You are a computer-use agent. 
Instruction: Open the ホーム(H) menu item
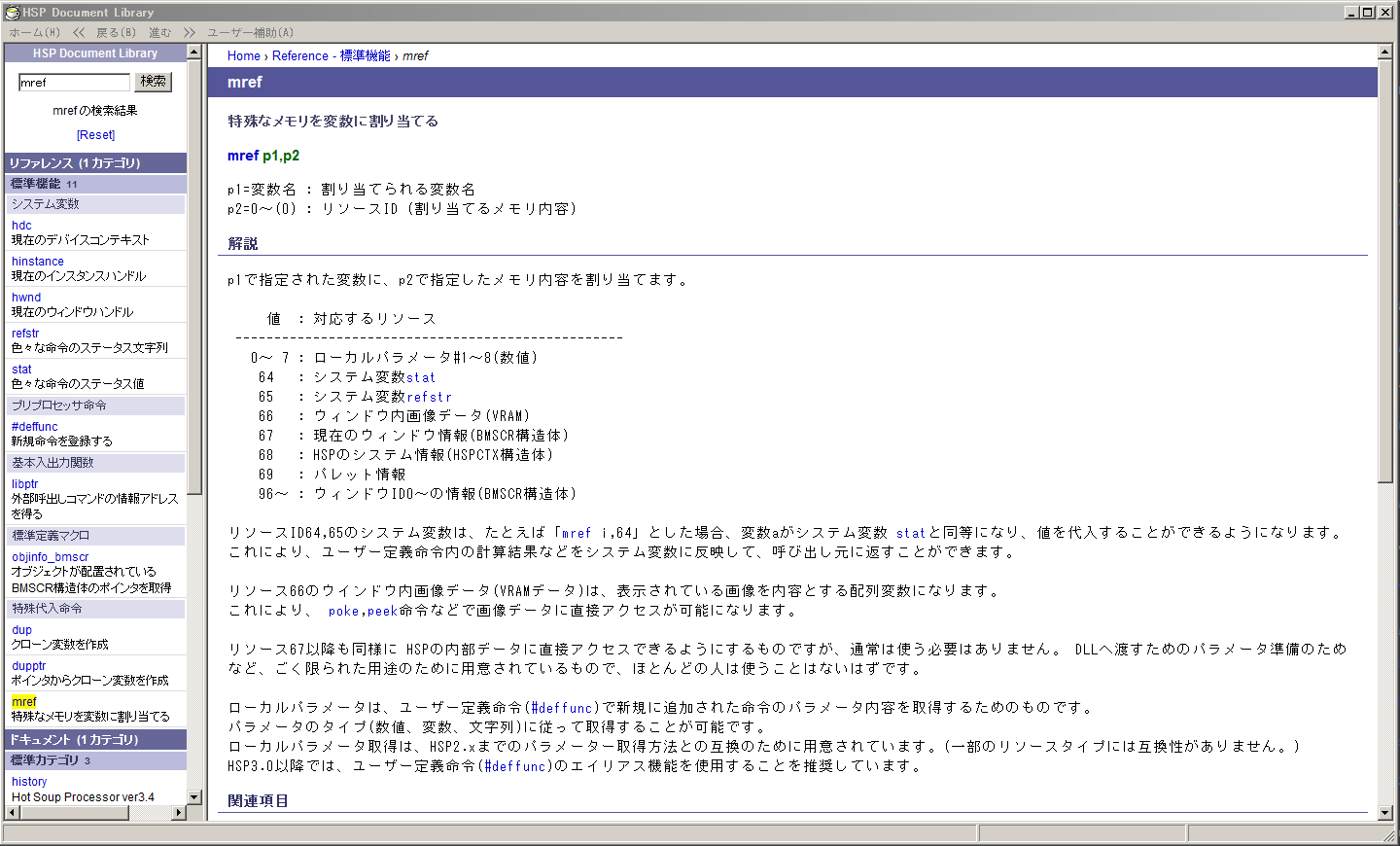pos(35,33)
